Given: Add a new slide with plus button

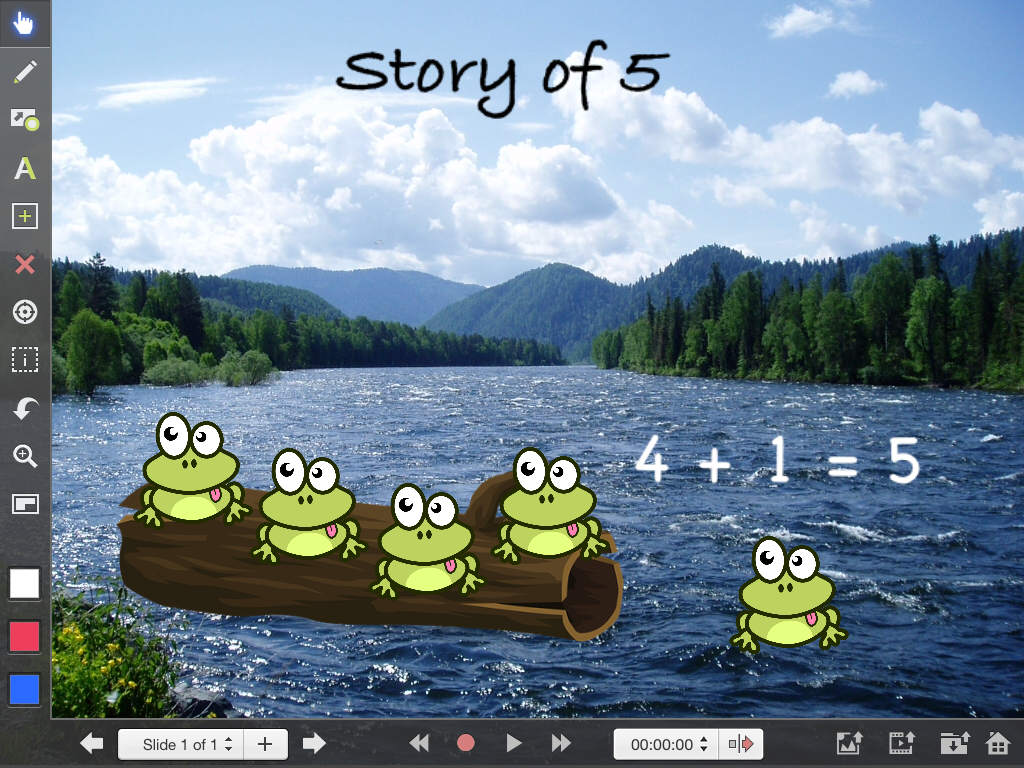Looking at the screenshot, I should (265, 744).
